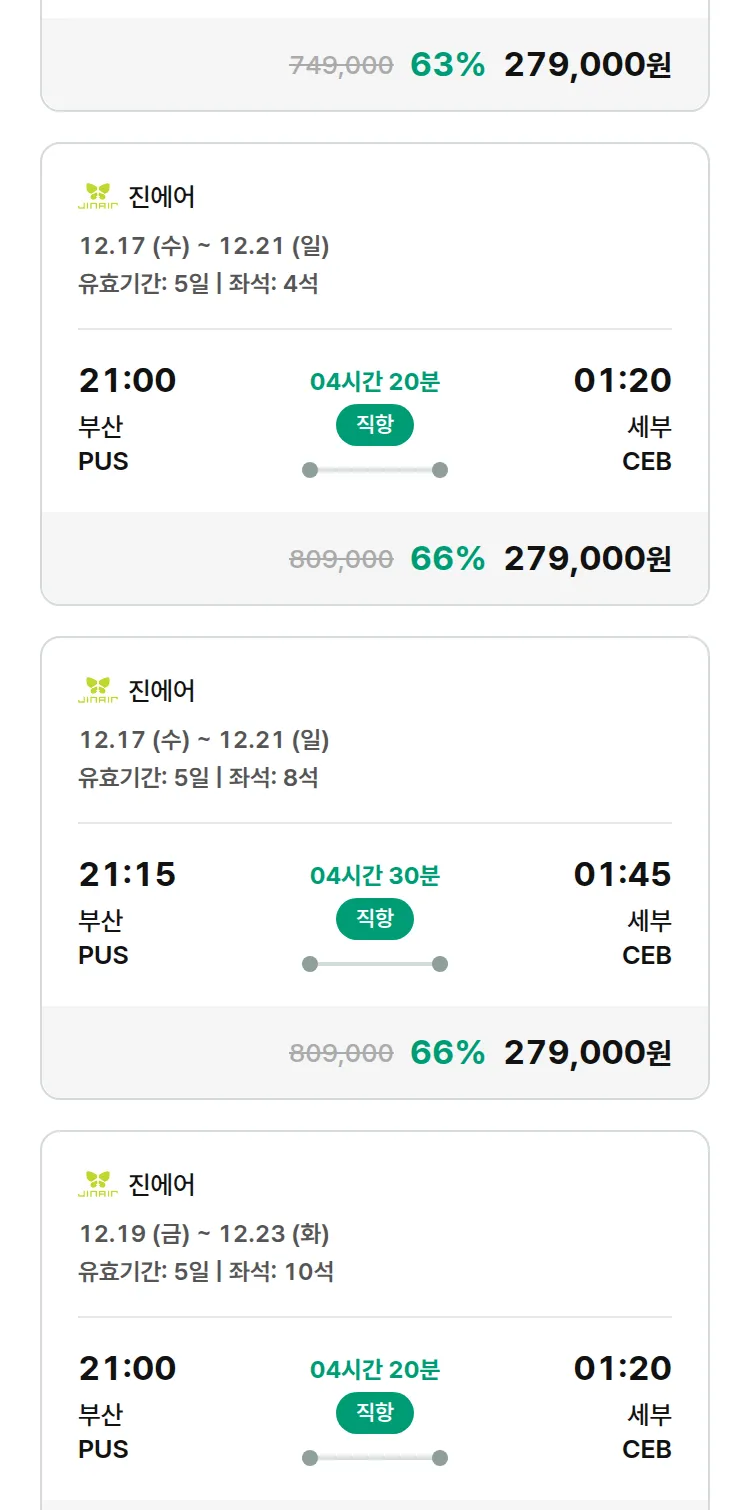Viewport: 750px width, 1510px height.
Task: Click the 04시간 20분 duration on 4-seat flight
Action: pos(374,381)
